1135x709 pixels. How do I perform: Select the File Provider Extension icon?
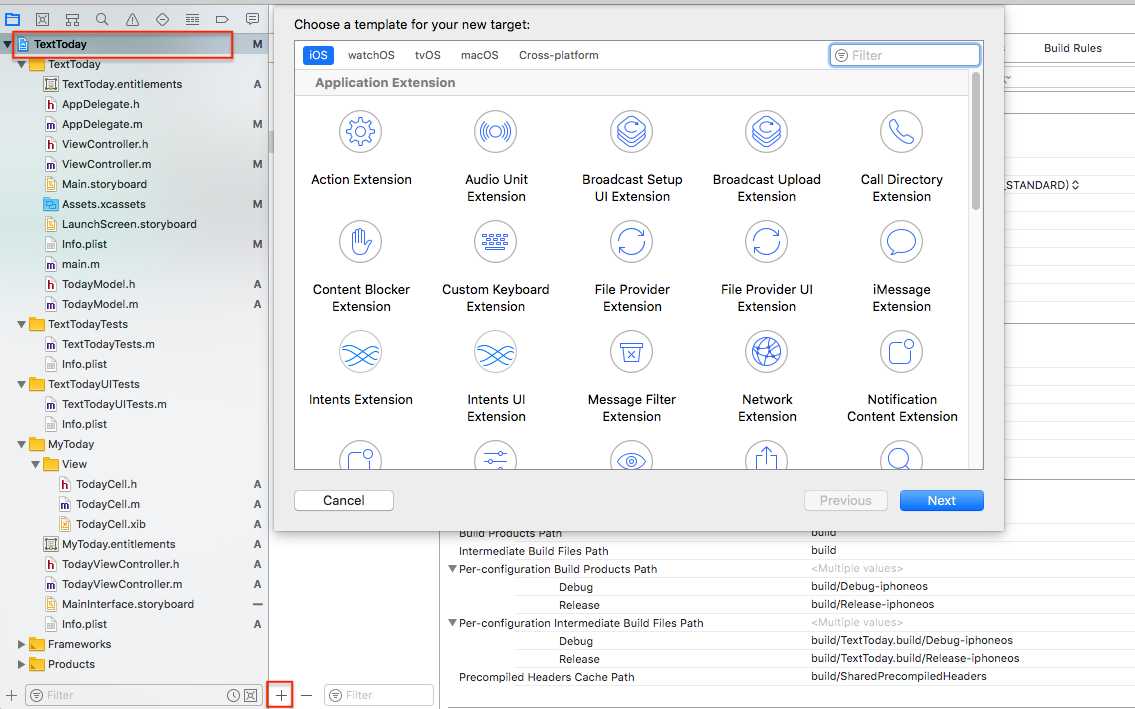click(631, 242)
